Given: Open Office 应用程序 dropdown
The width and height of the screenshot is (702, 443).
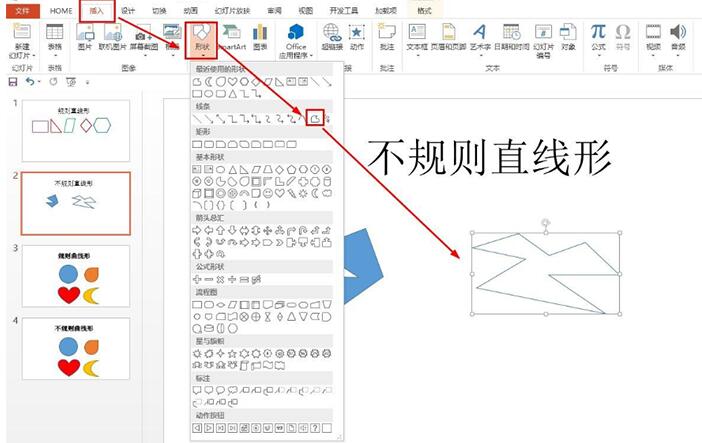Looking at the screenshot, I should click(295, 41).
